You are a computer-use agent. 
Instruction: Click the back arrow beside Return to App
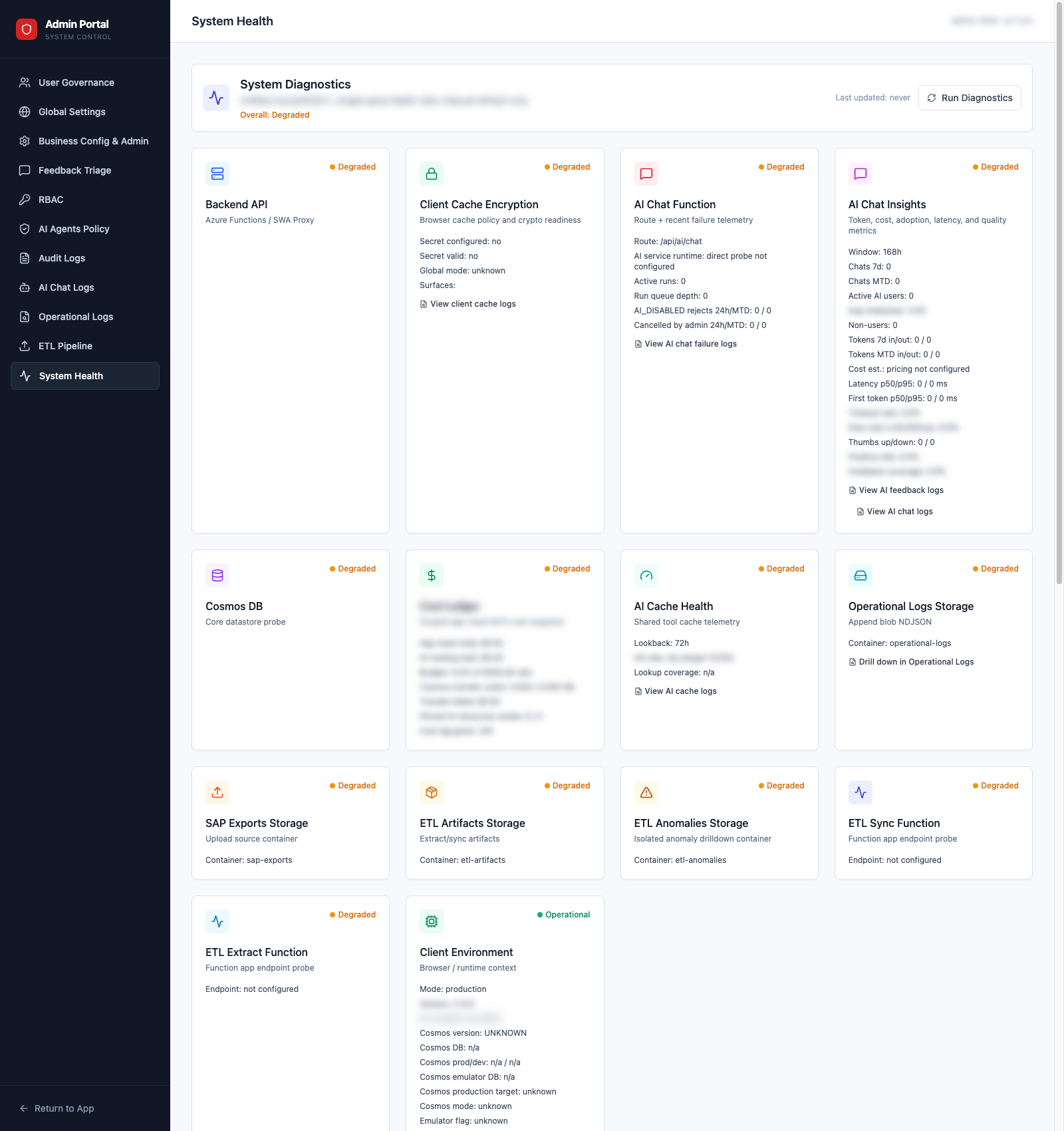point(24,1108)
